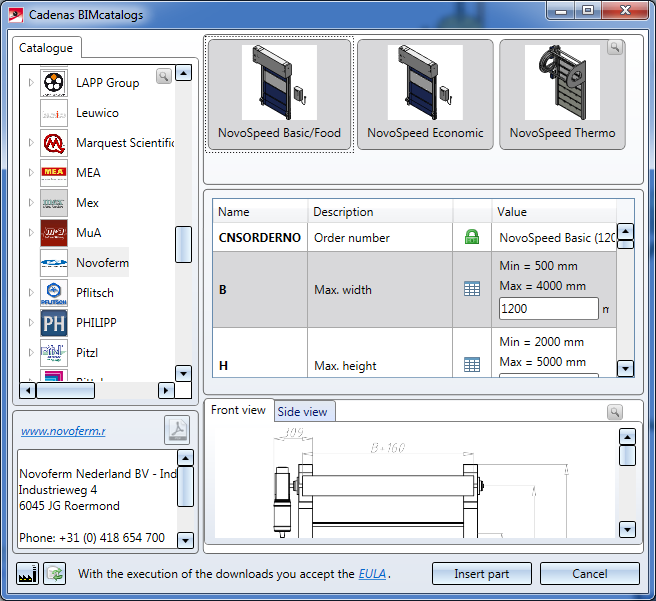
Task: Expand the MEA catalogue node
Action: coord(30,173)
